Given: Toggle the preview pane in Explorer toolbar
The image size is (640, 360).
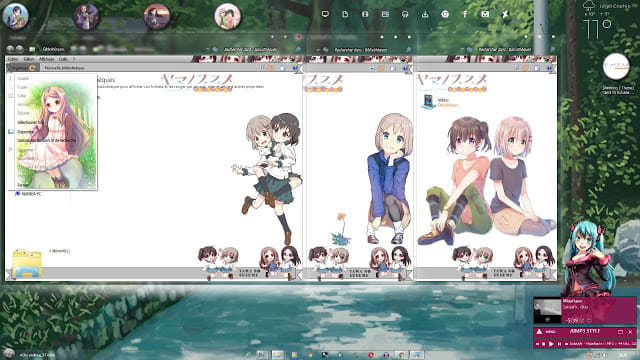Looking at the screenshot, I should point(283,68).
